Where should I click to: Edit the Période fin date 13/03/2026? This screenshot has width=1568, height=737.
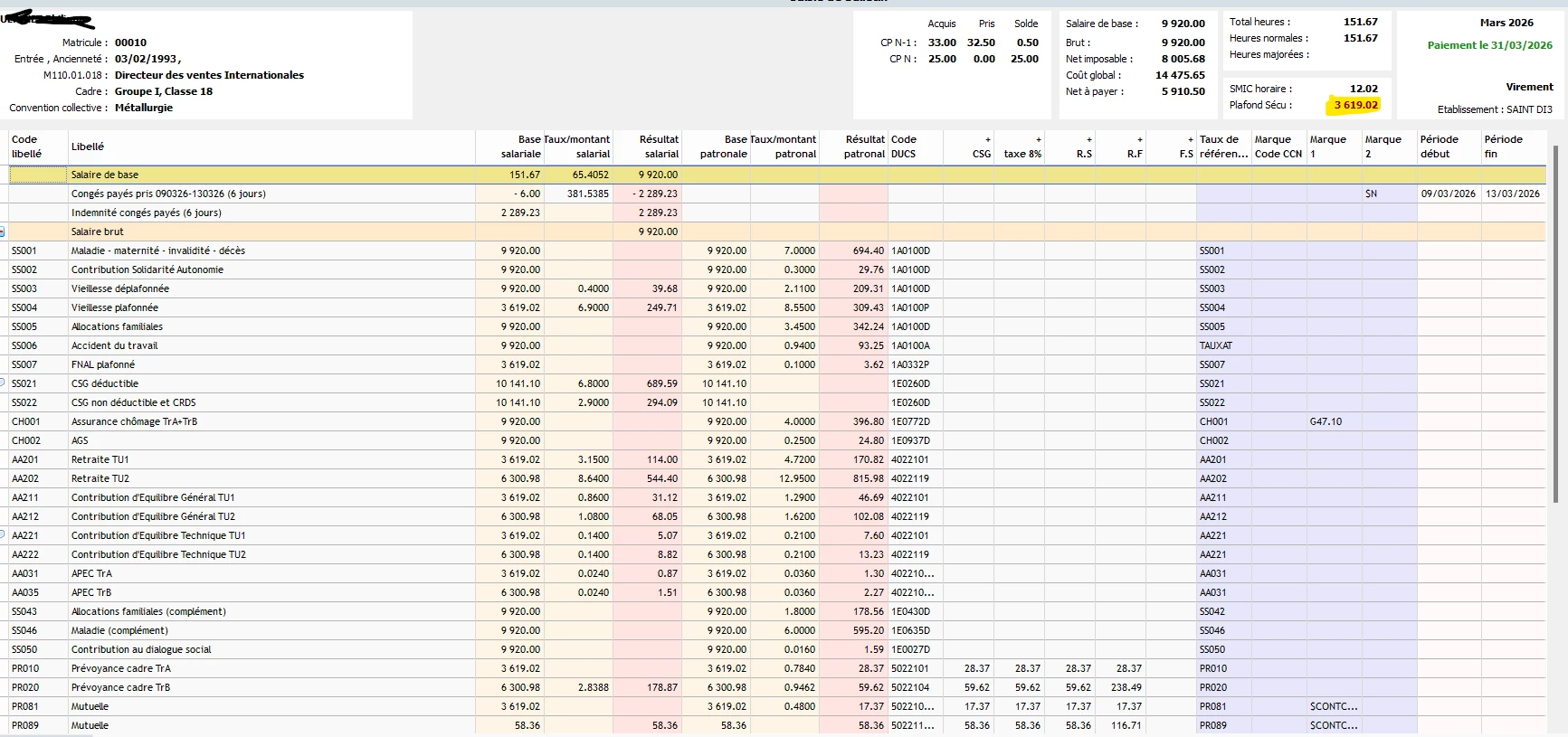click(x=1512, y=194)
